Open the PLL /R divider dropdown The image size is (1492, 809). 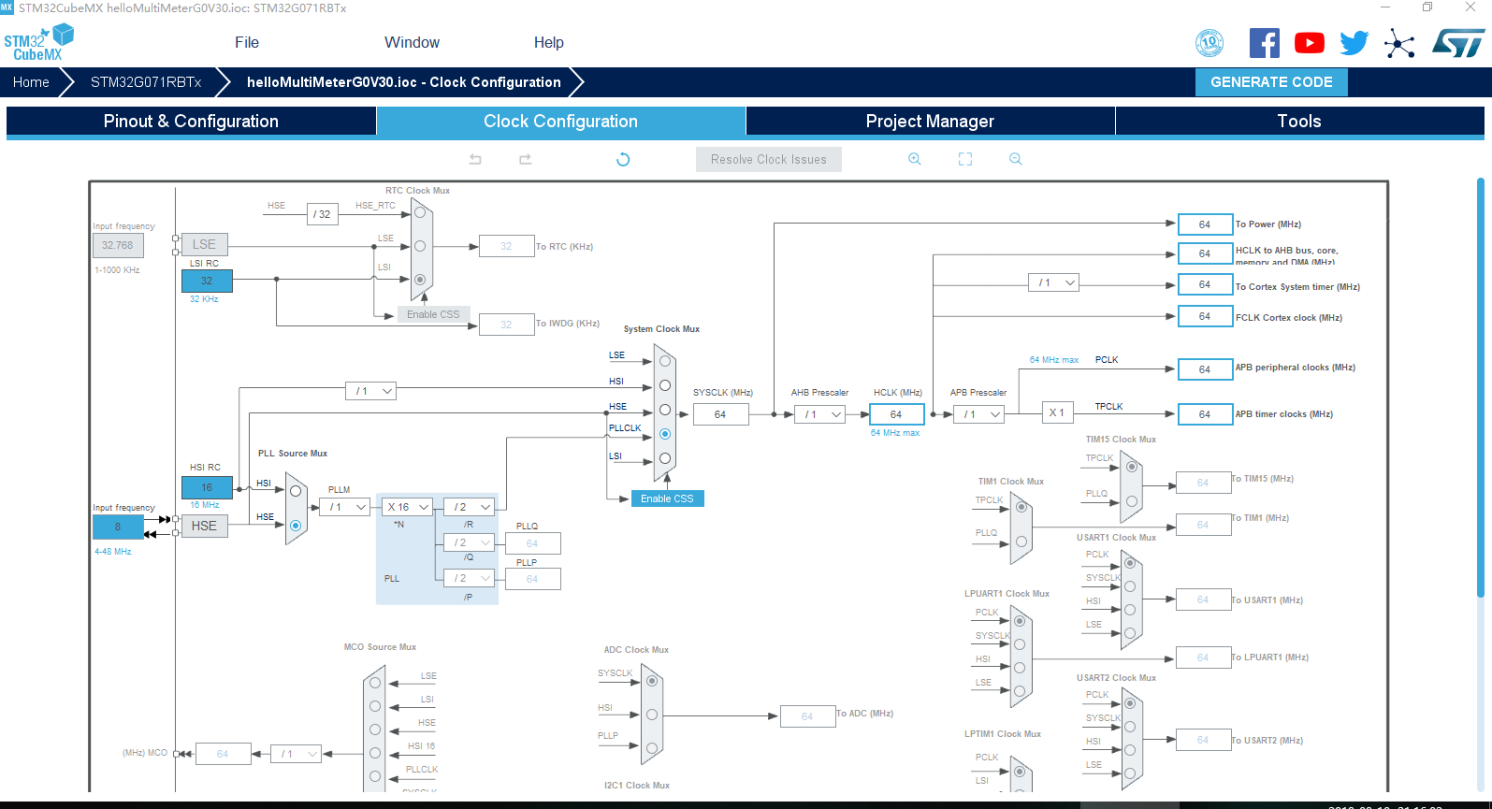pos(469,507)
